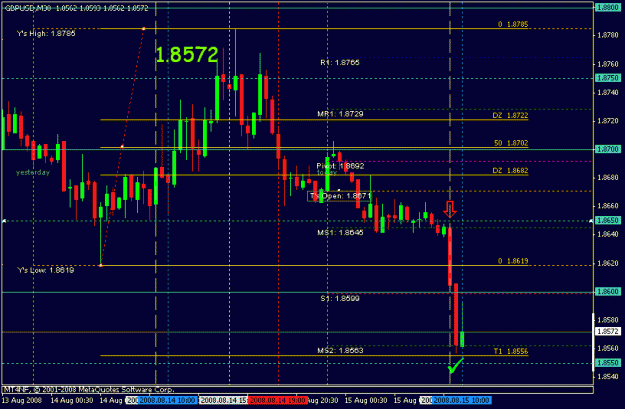The height and width of the screenshot is (409, 625).
Task: Click 1.8740 on the price scale
Action: pos(608,92)
